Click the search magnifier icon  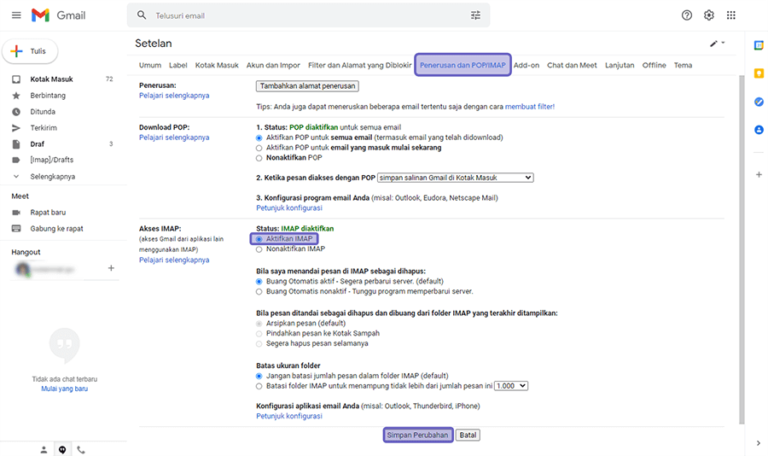[142, 15]
